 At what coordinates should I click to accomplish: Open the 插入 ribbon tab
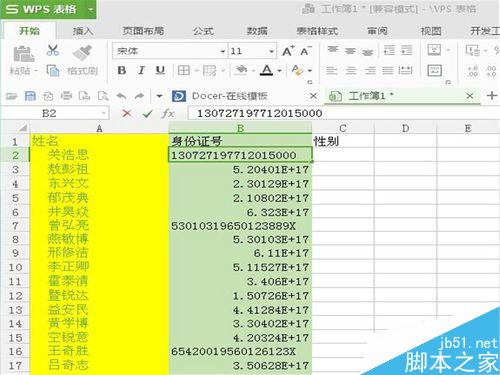[83, 31]
